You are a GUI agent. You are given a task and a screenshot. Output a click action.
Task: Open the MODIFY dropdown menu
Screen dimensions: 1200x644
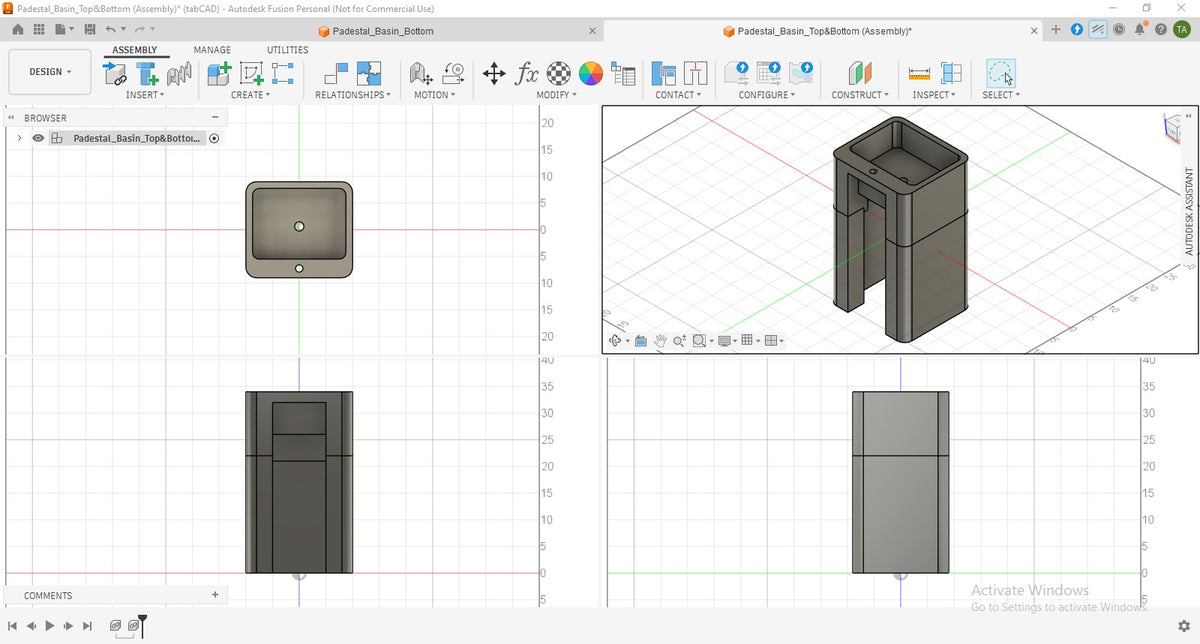point(558,95)
